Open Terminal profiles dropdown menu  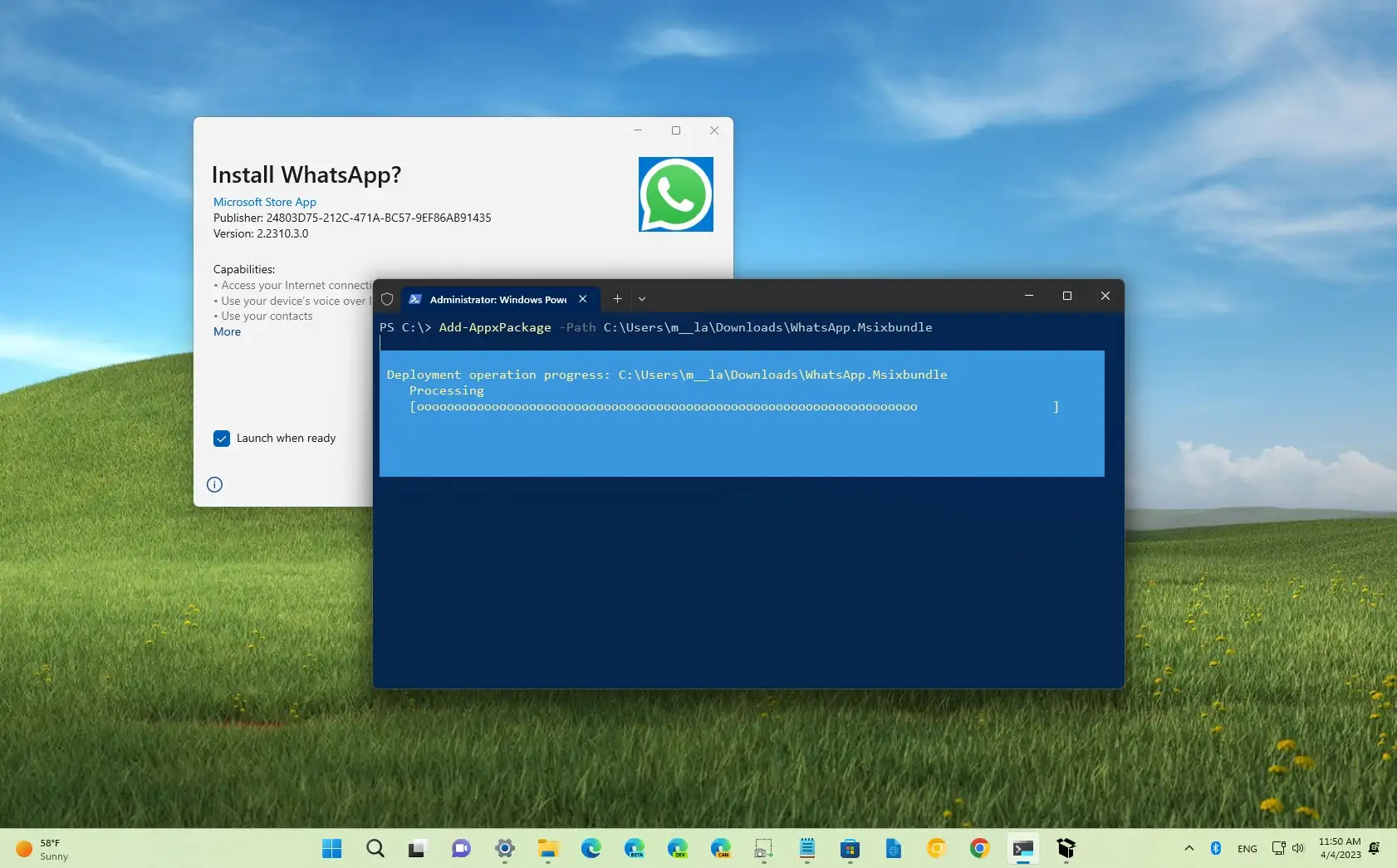pyautogui.click(x=642, y=299)
